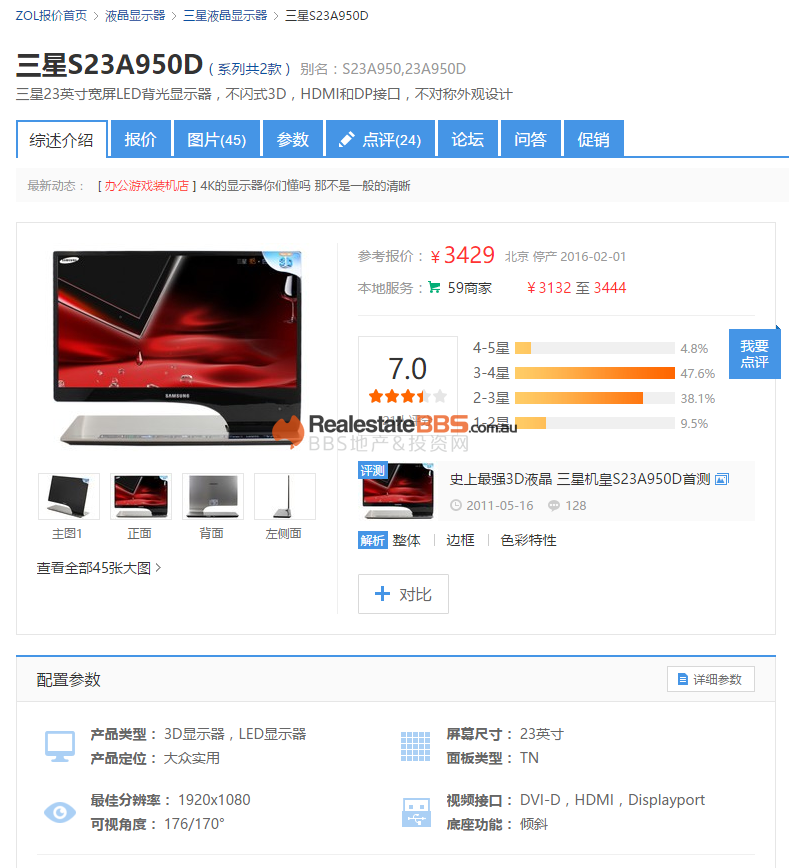The width and height of the screenshot is (789, 868).
Task: Click the plus icon in 对比 button
Action: click(381, 594)
